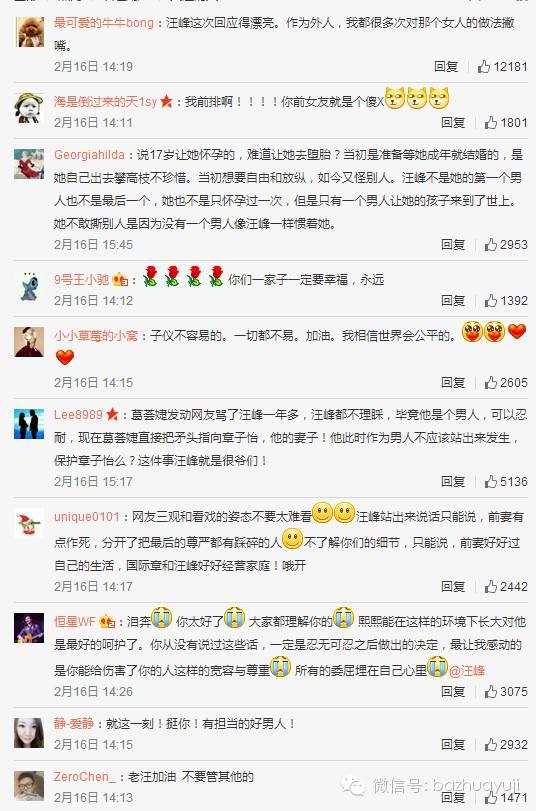The image size is (536, 811).
Task: Reply to 小小草莓的小窝's comment
Action: point(453,382)
